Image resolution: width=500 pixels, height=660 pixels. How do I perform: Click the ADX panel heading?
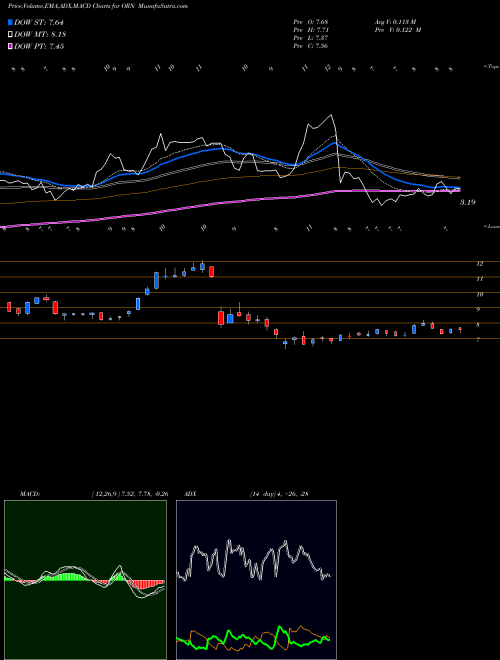(x=190, y=494)
